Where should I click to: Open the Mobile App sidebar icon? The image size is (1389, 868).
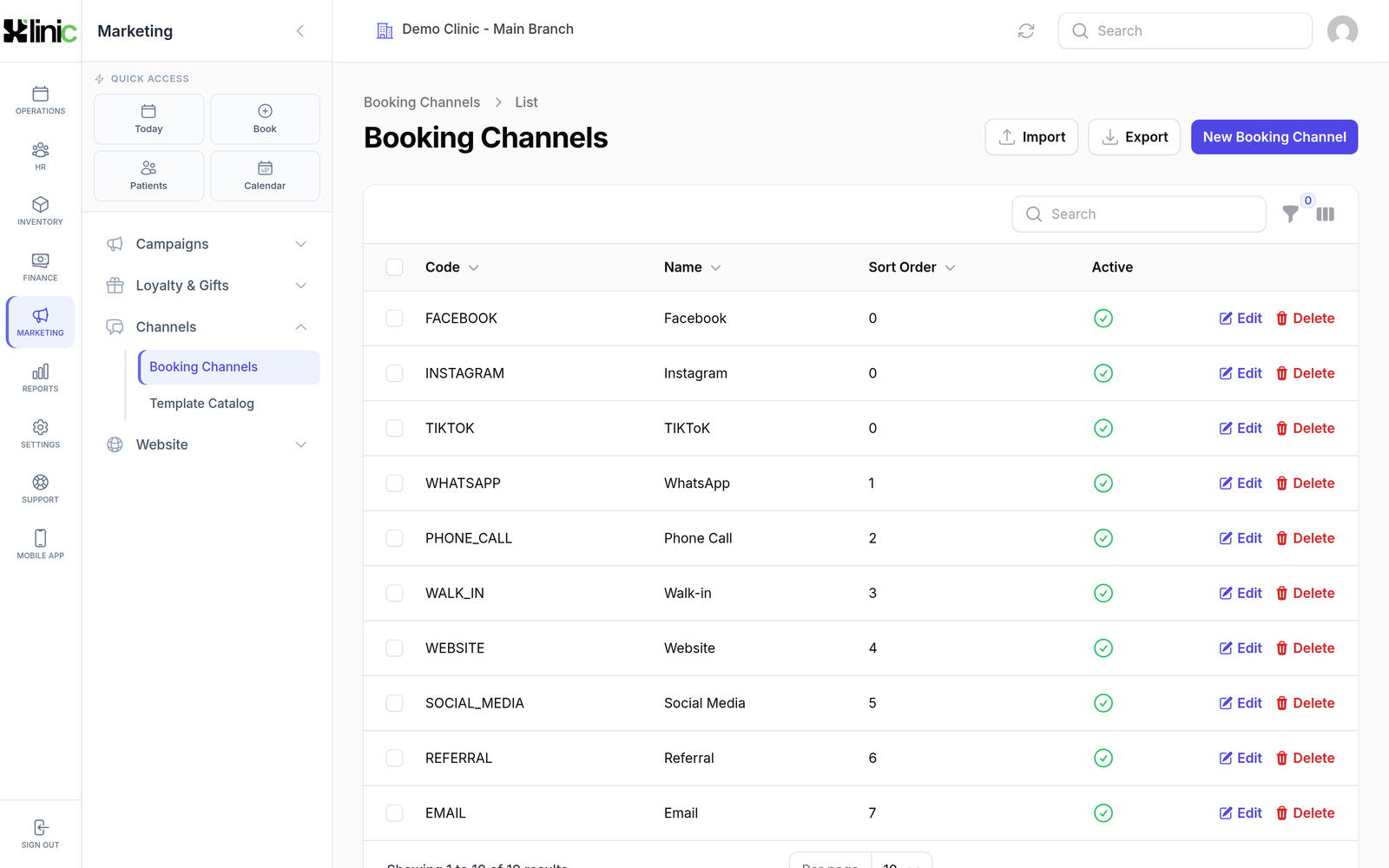pyautogui.click(x=40, y=544)
